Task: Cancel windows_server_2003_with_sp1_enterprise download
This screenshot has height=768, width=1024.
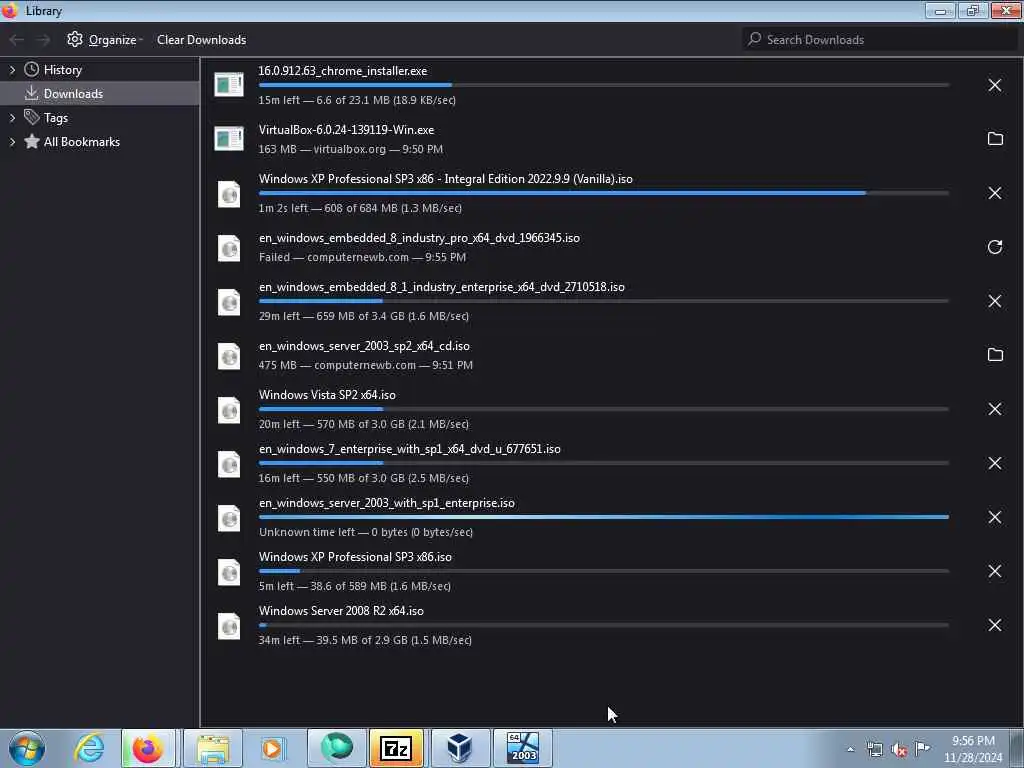Action: tap(994, 517)
